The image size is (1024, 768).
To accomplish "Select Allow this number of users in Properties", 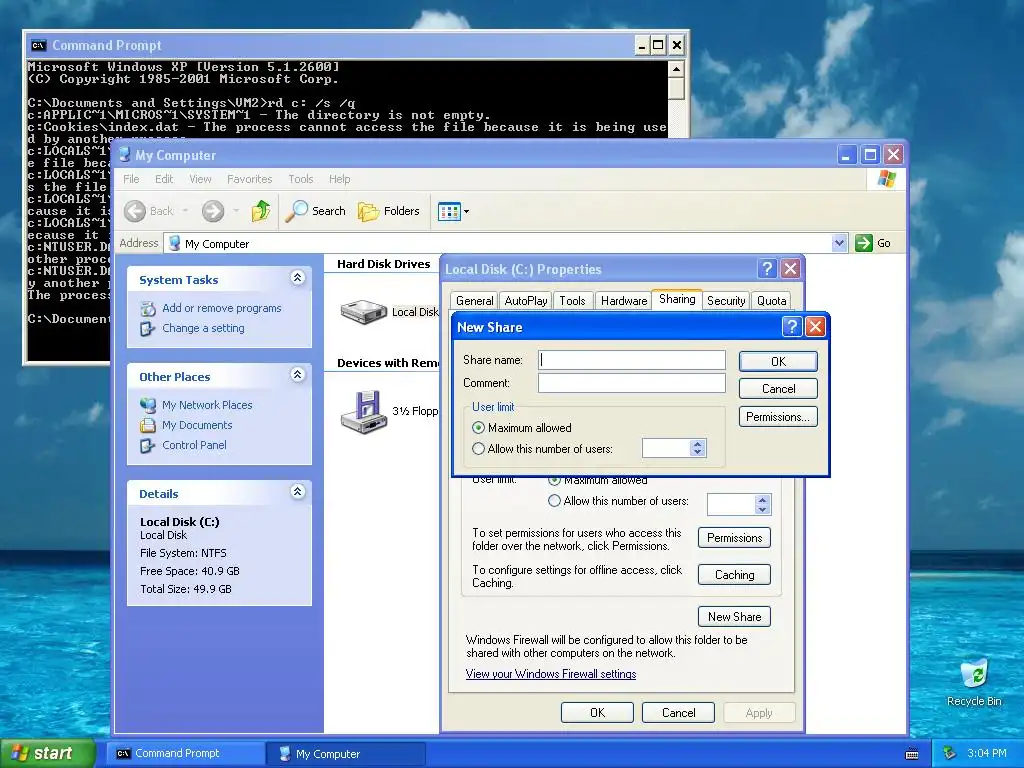I will point(554,501).
